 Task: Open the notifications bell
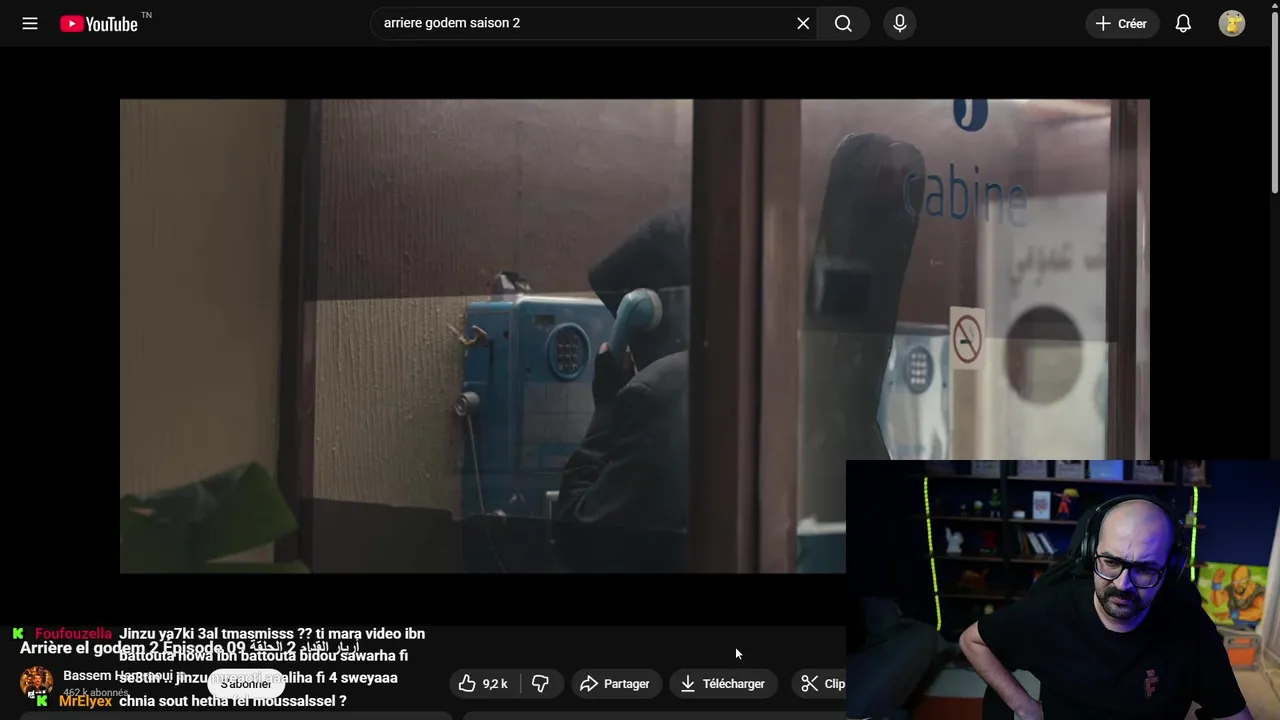coord(1183,23)
